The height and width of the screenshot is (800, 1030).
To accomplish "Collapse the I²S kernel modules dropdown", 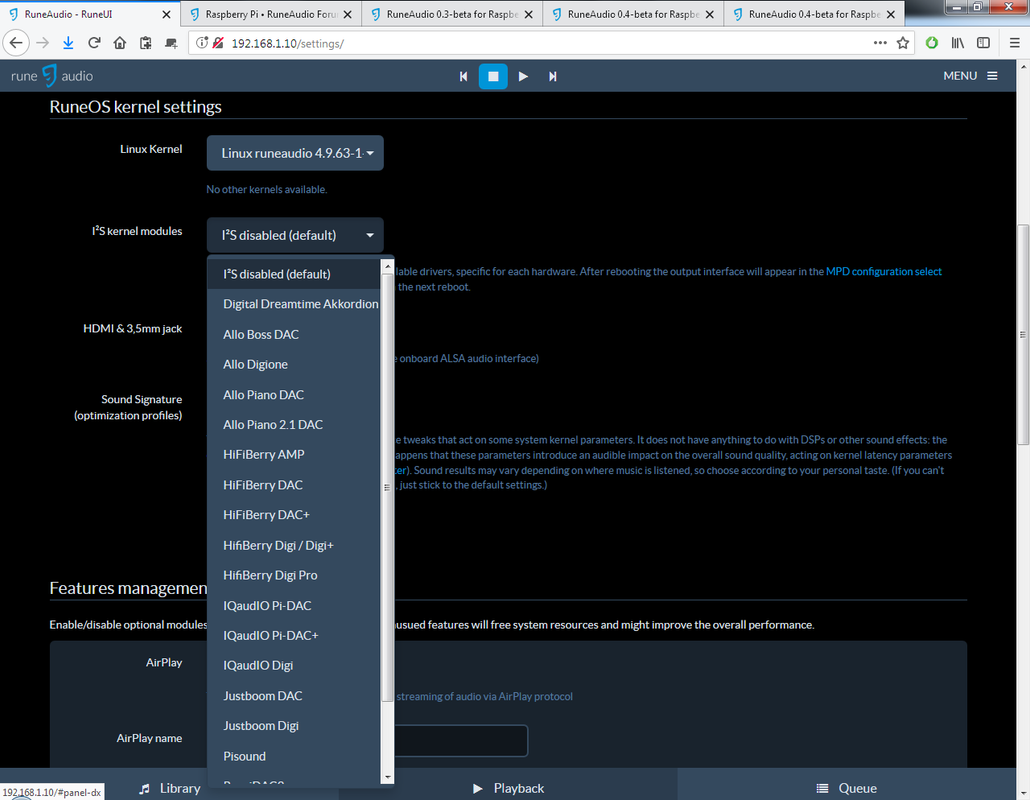I will tap(295, 235).
